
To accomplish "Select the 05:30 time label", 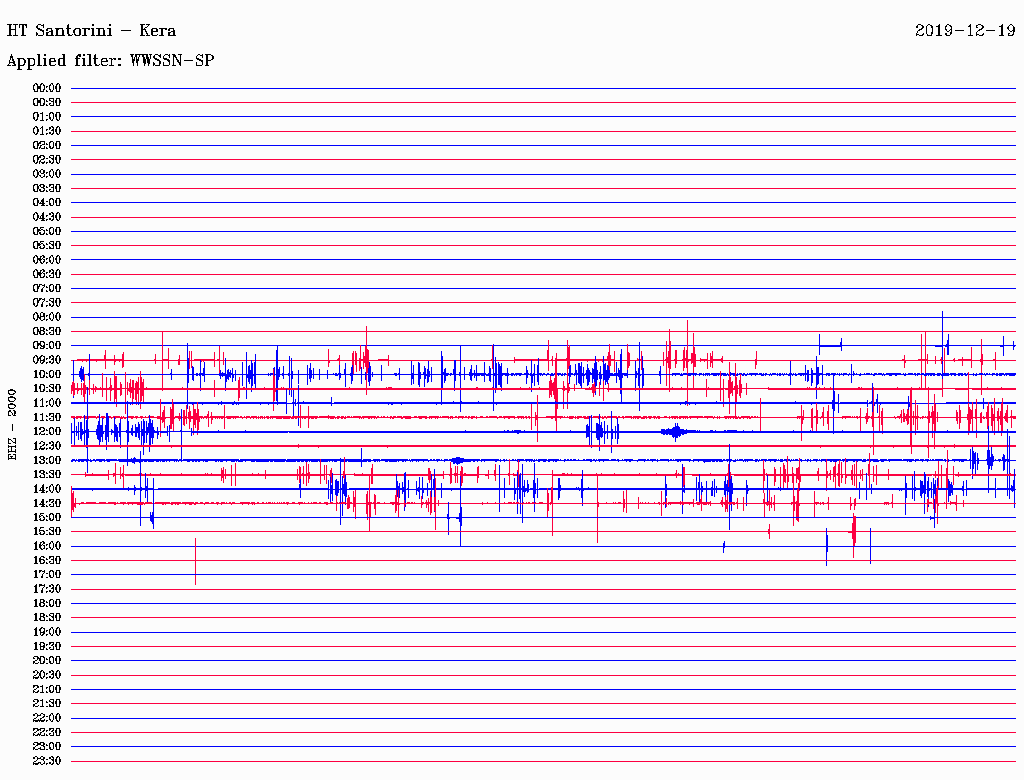I will pyautogui.click(x=47, y=246).
